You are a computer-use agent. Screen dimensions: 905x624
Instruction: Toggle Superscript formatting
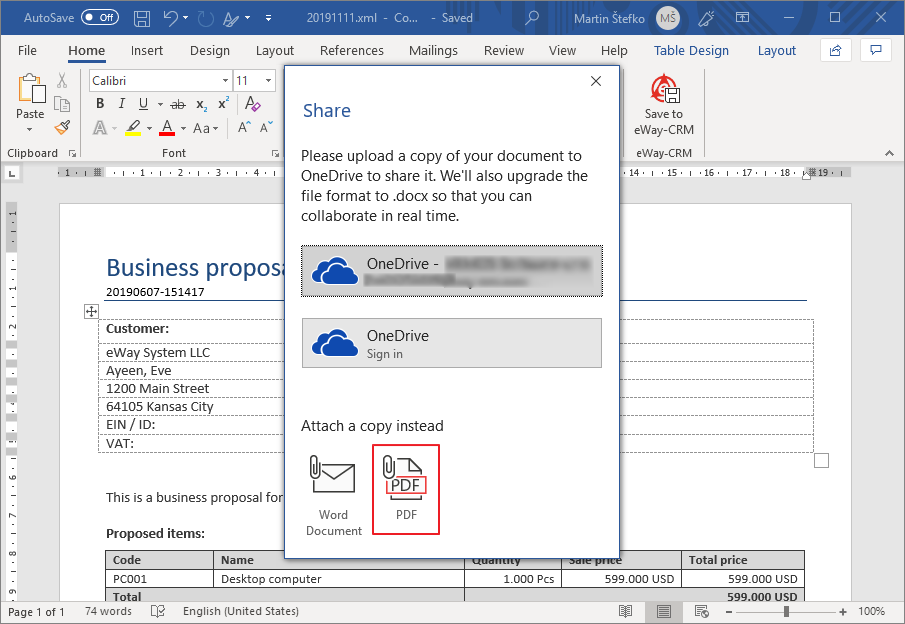[x=223, y=103]
